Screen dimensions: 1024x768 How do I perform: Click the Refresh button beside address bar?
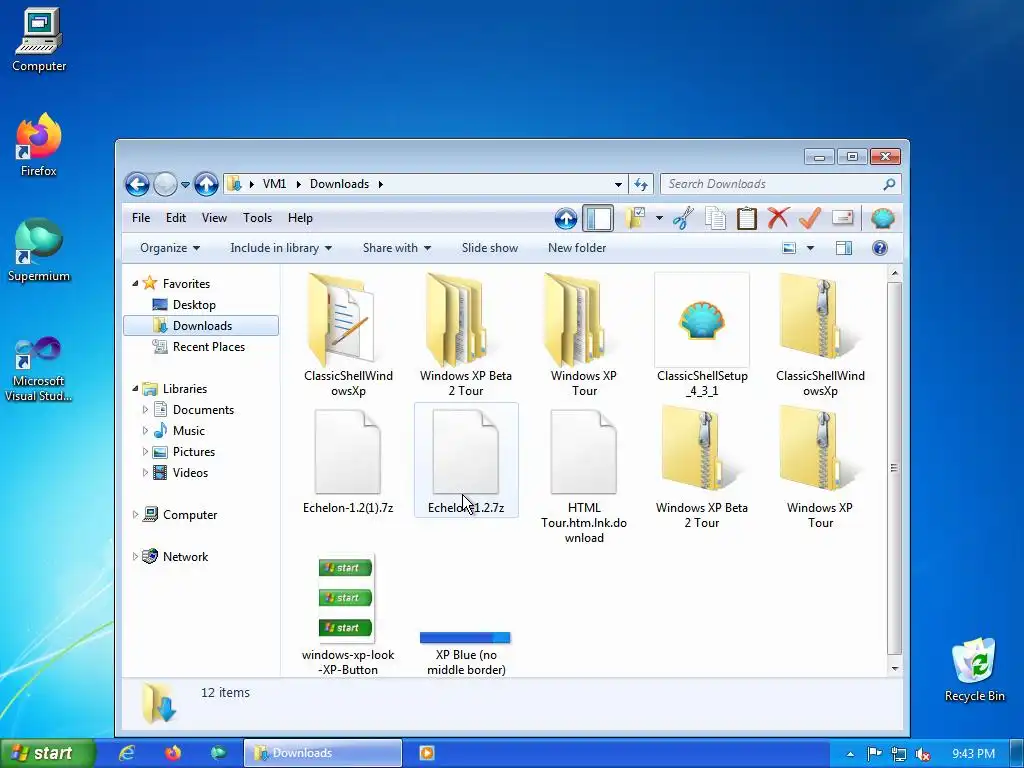[x=641, y=185]
